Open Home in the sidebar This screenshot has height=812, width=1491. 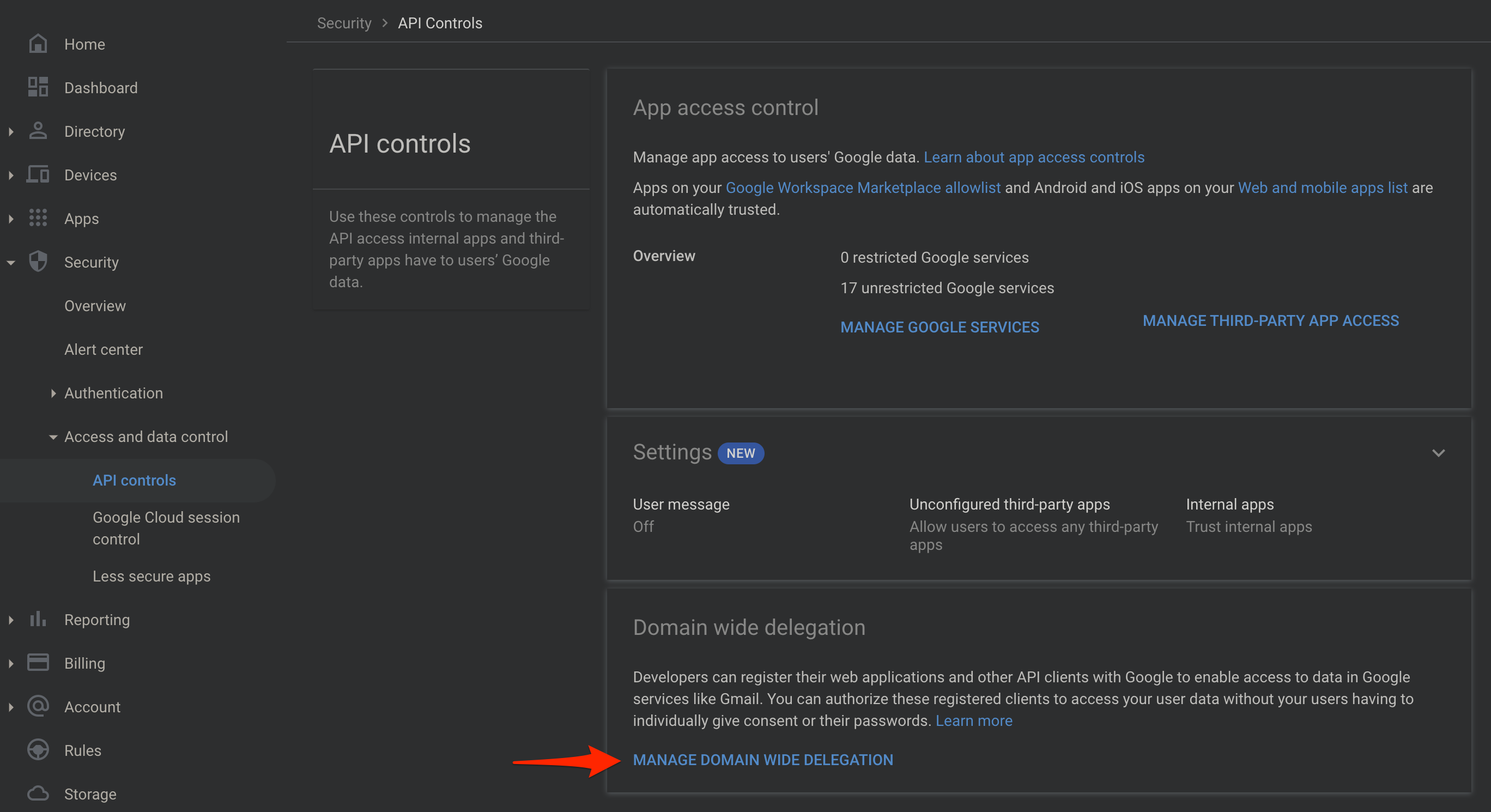point(84,45)
